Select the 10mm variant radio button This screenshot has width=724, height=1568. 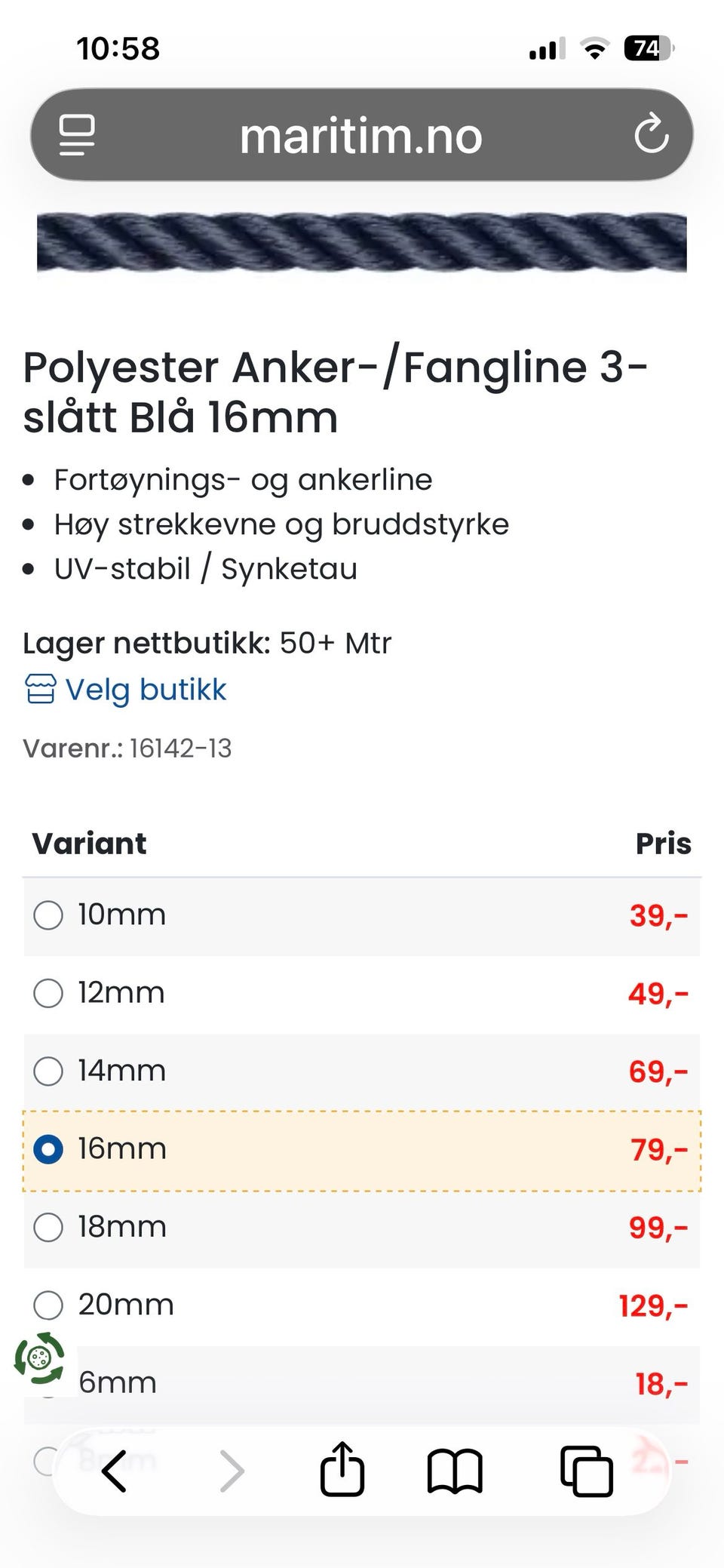tap(48, 915)
